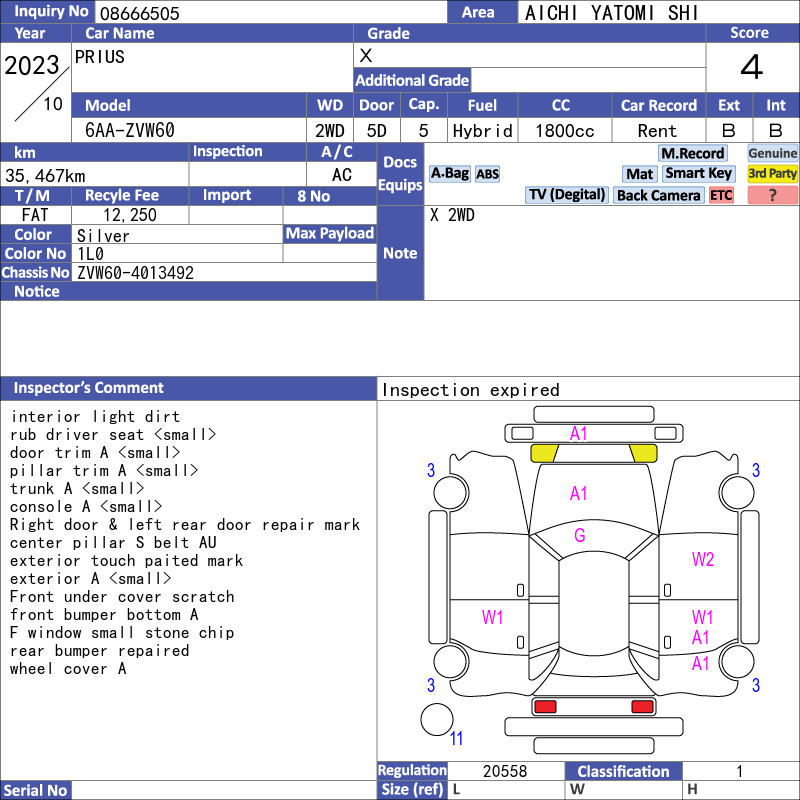Screen dimensions: 800x800
Task: Click the recycle fee 12,250
Action: (130, 215)
